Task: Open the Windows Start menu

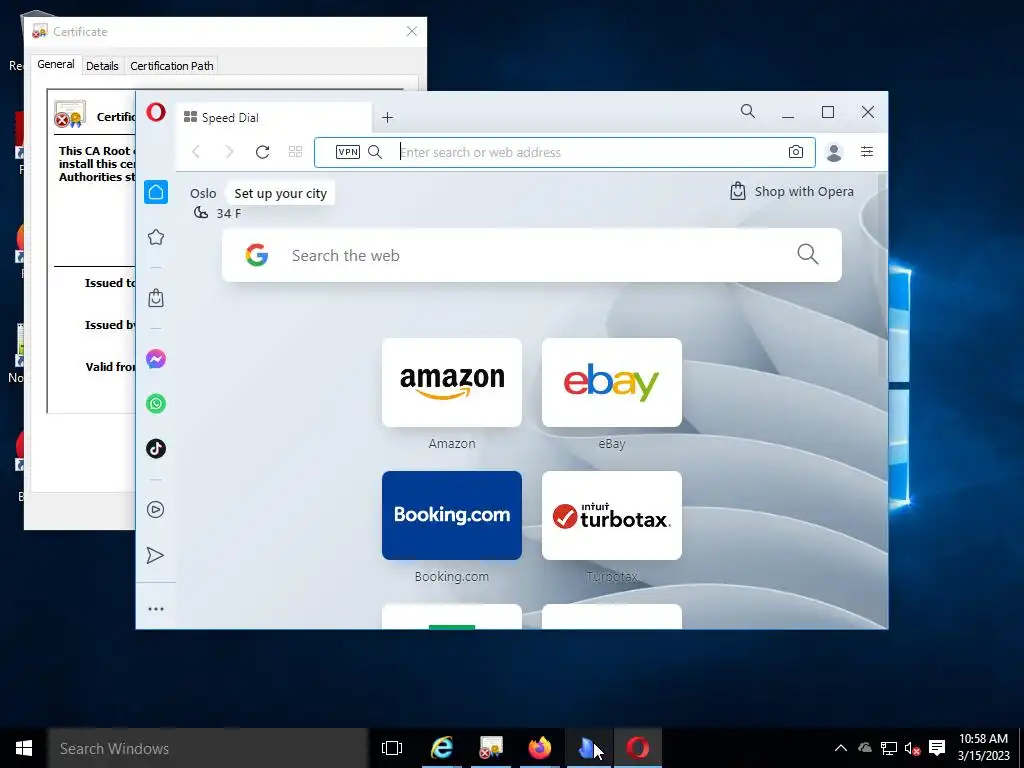Action: [x=24, y=748]
